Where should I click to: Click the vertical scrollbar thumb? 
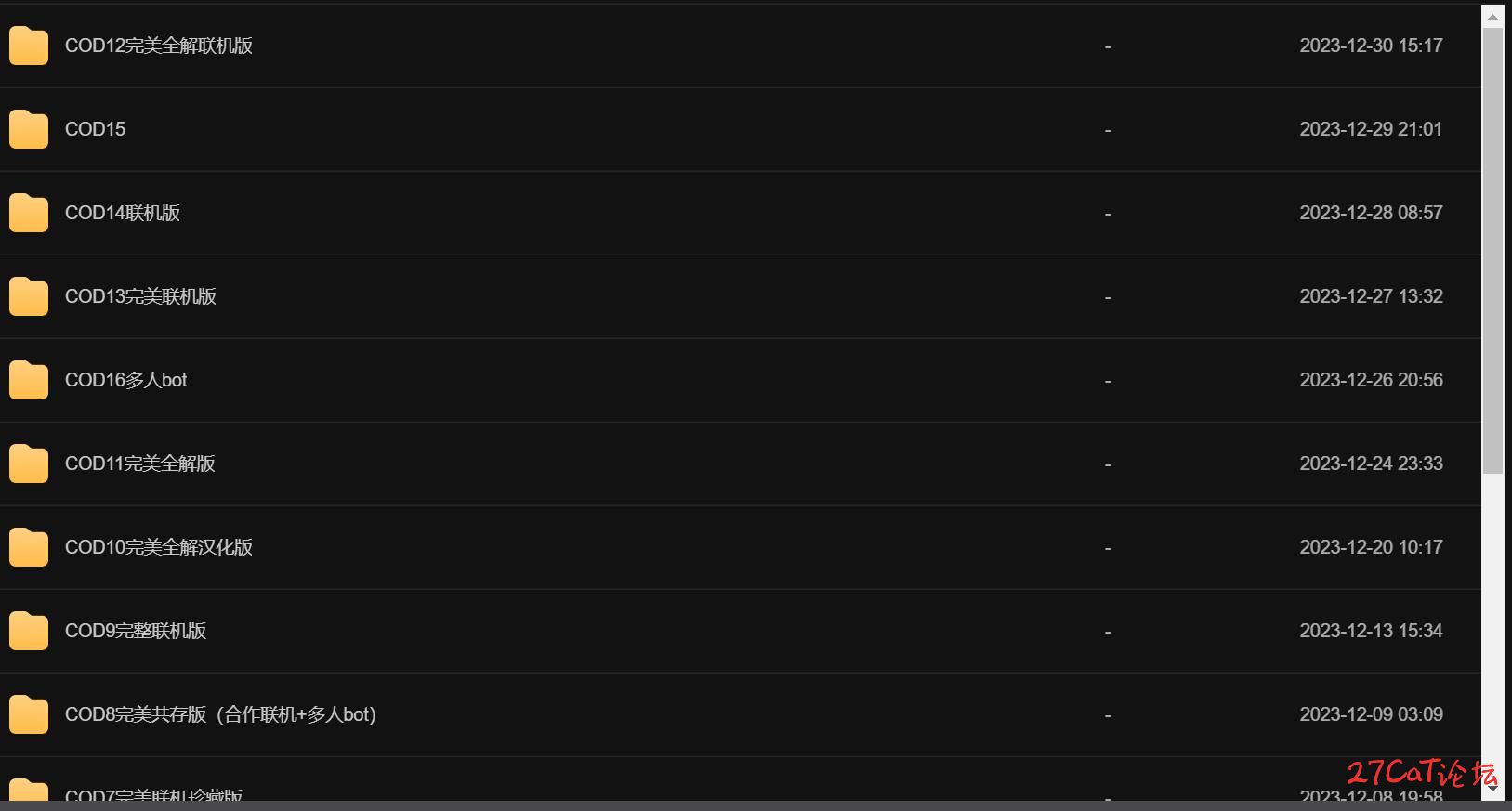pyautogui.click(x=1492, y=251)
